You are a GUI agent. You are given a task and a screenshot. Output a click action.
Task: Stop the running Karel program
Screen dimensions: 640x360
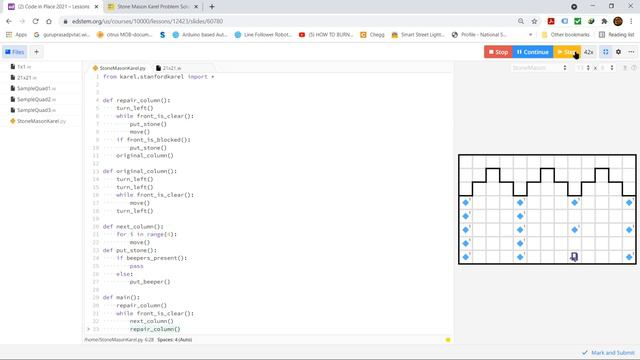pyautogui.click(x=498, y=52)
